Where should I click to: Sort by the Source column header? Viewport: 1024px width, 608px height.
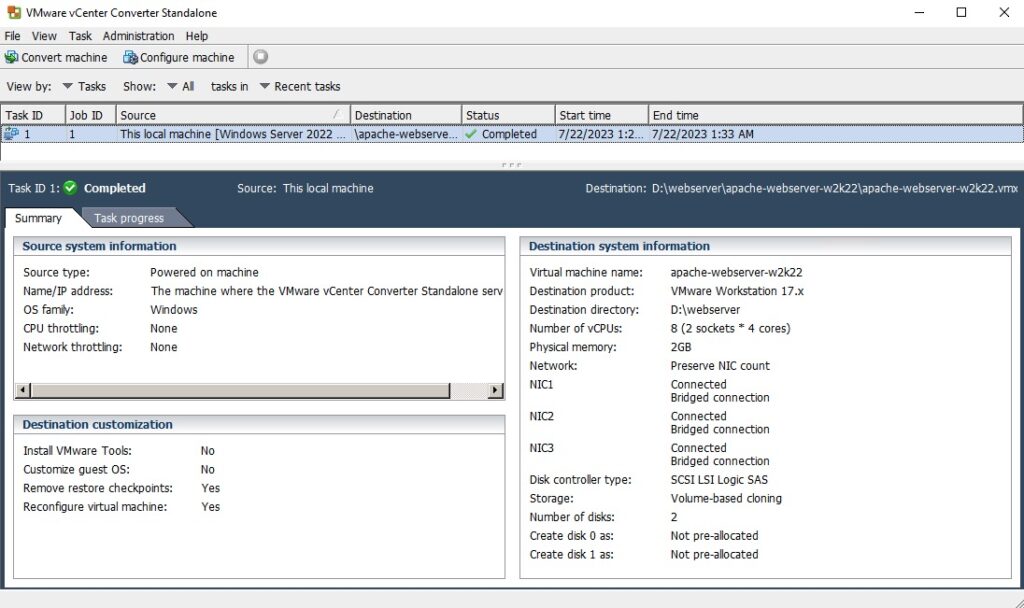[232, 115]
